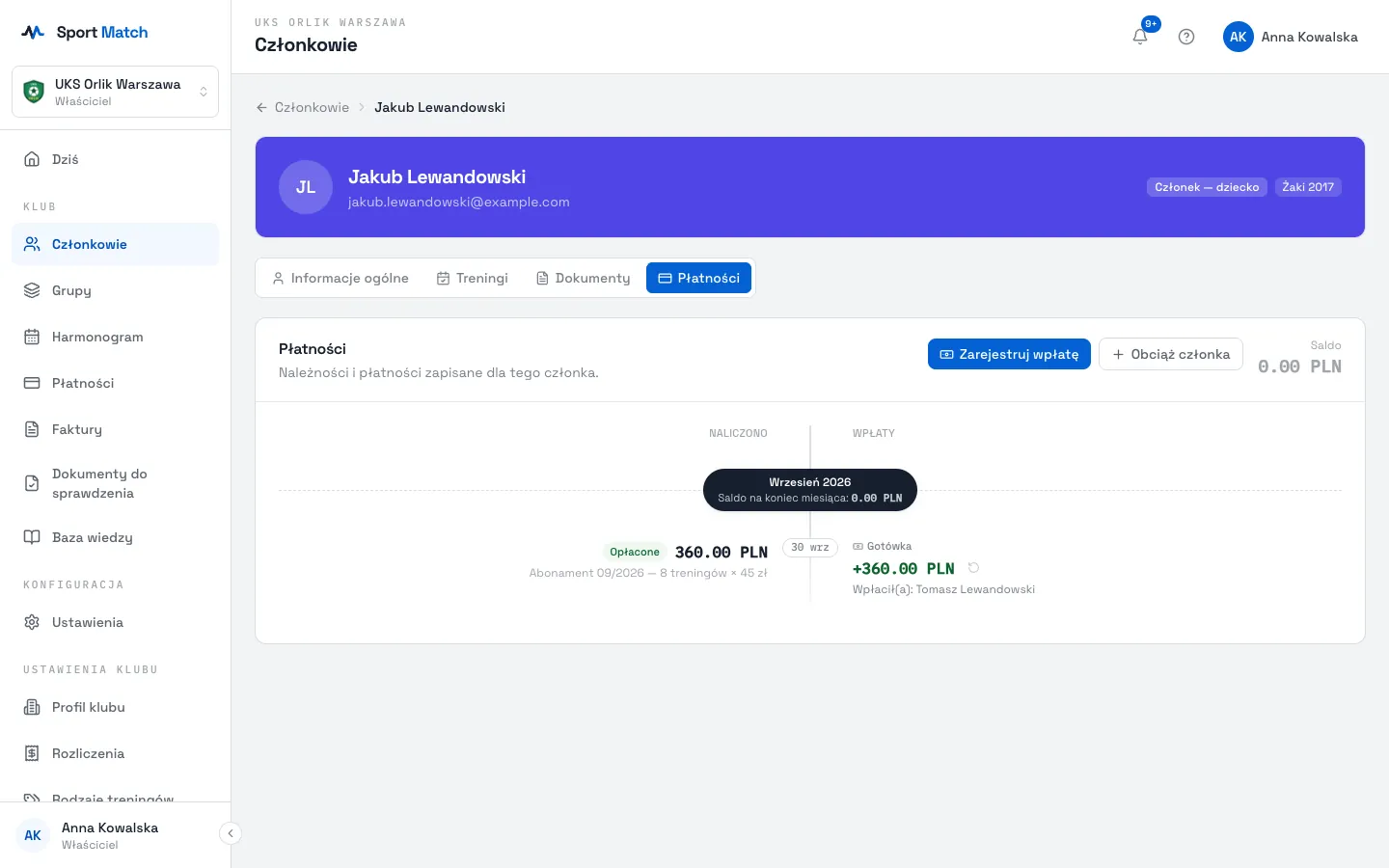Open Baza wiedzy in the sidebar
1389x868 pixels.
[116, 537]
